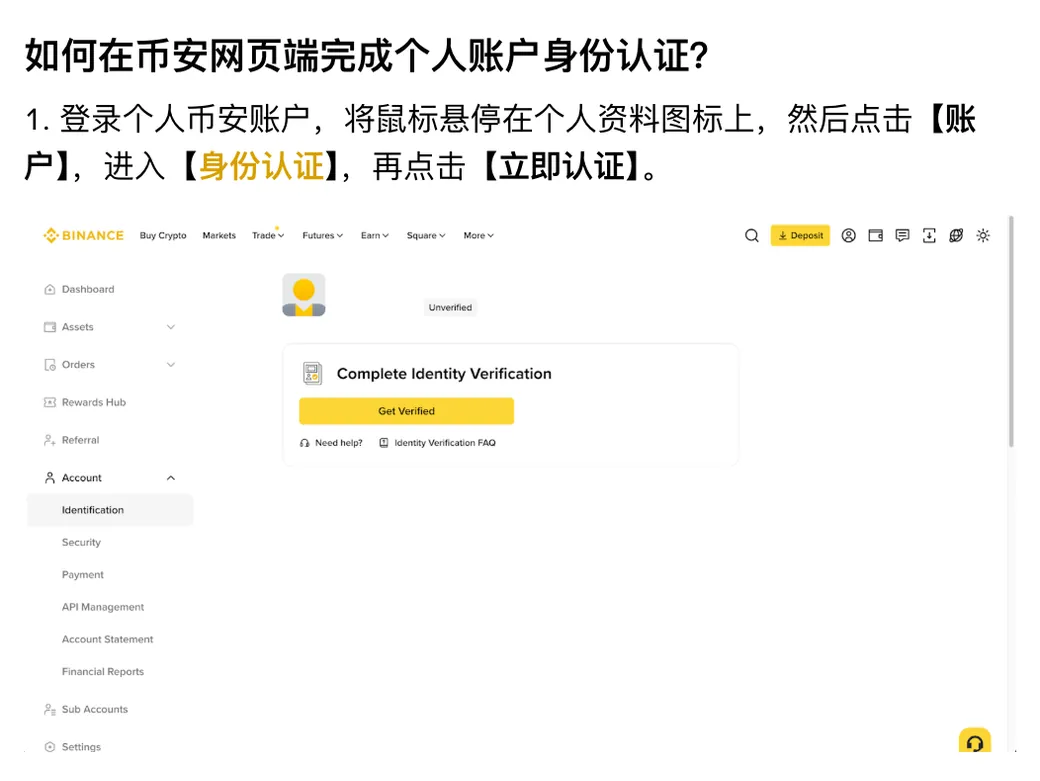Click the Dashboard home icon

tap(50, 289)
